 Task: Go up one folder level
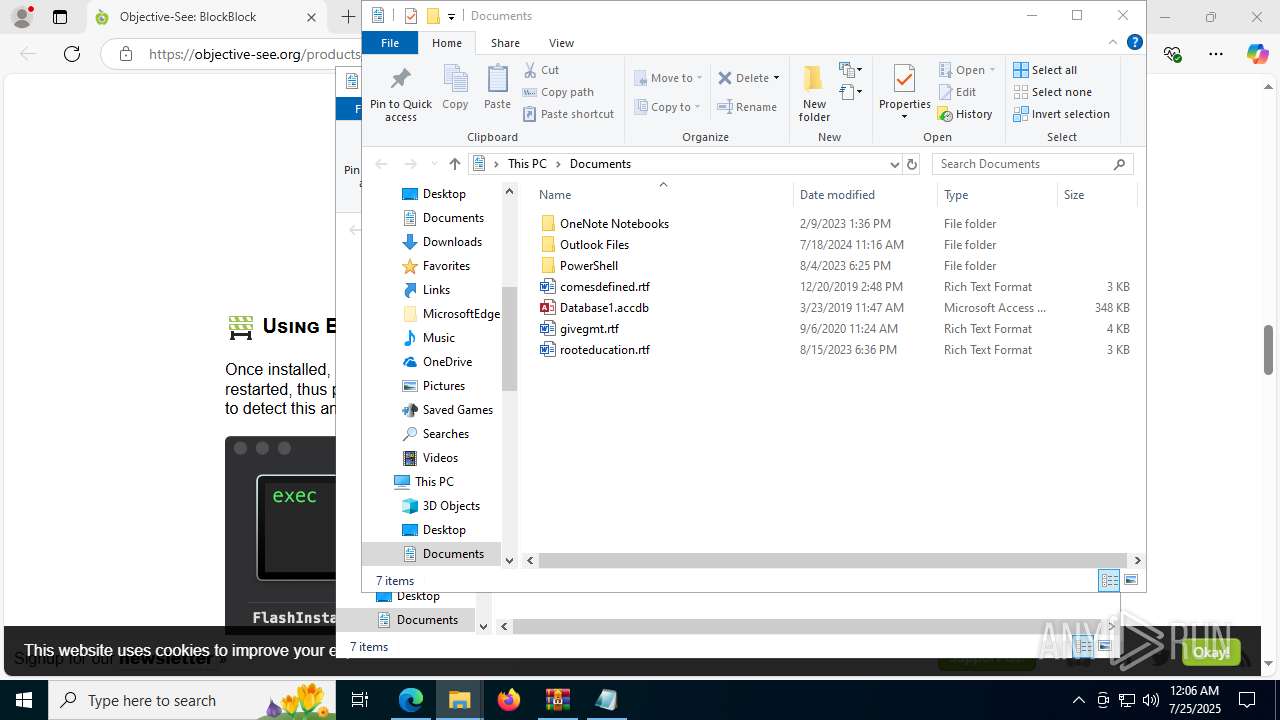(x=455, y=164)
